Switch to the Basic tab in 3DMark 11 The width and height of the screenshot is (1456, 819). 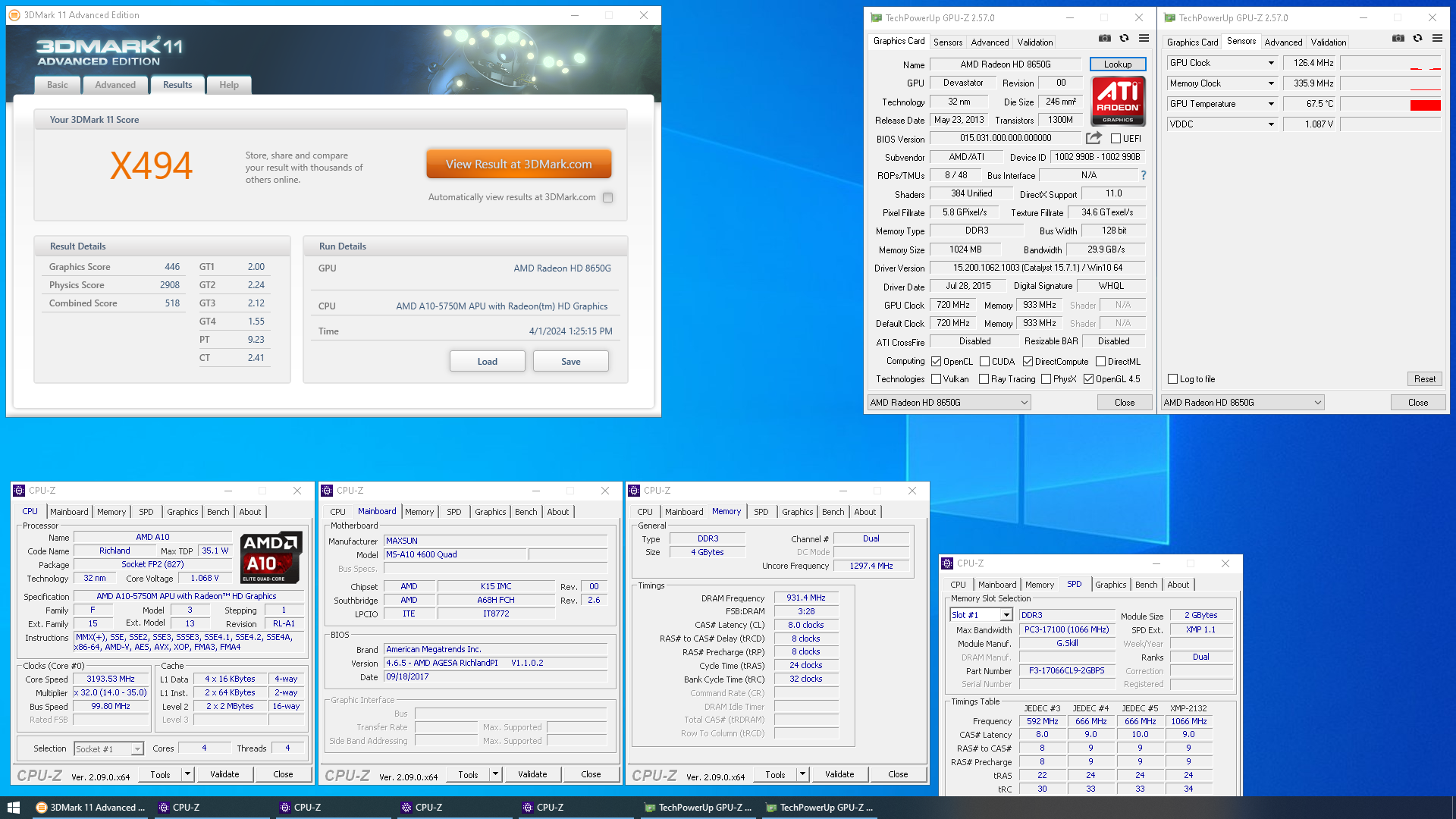pyautogui.click(x=58, y=85)
